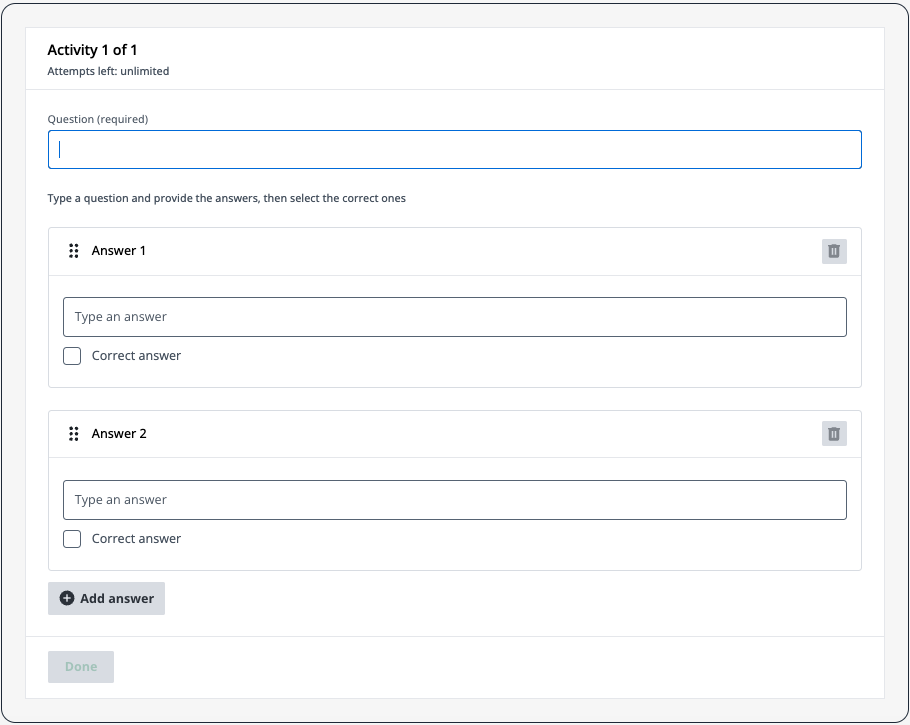The width and height of the screenshot is (910, 725).
Task: Grab the drag handle for Answer 2
Action: click(73, 434)
